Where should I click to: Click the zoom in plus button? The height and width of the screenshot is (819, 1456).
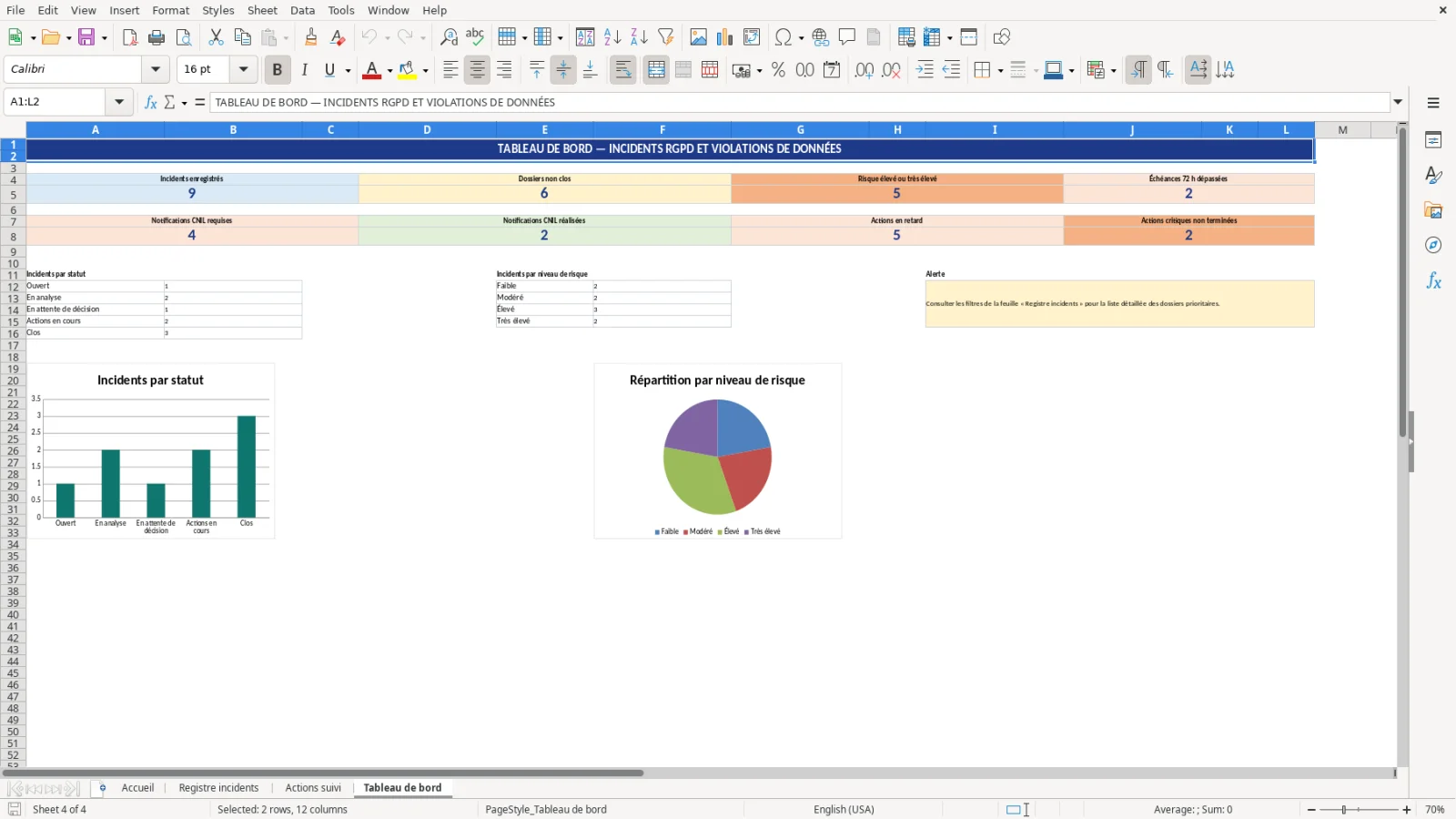click(1407, 810)
